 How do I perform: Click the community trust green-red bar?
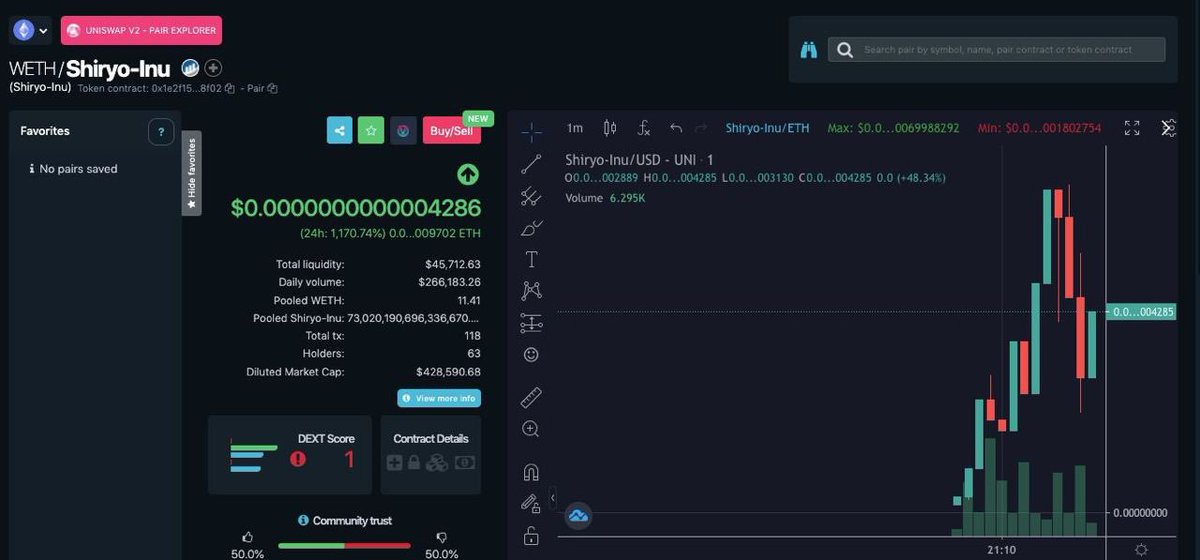pyautogui.click(x=344, y=546)
